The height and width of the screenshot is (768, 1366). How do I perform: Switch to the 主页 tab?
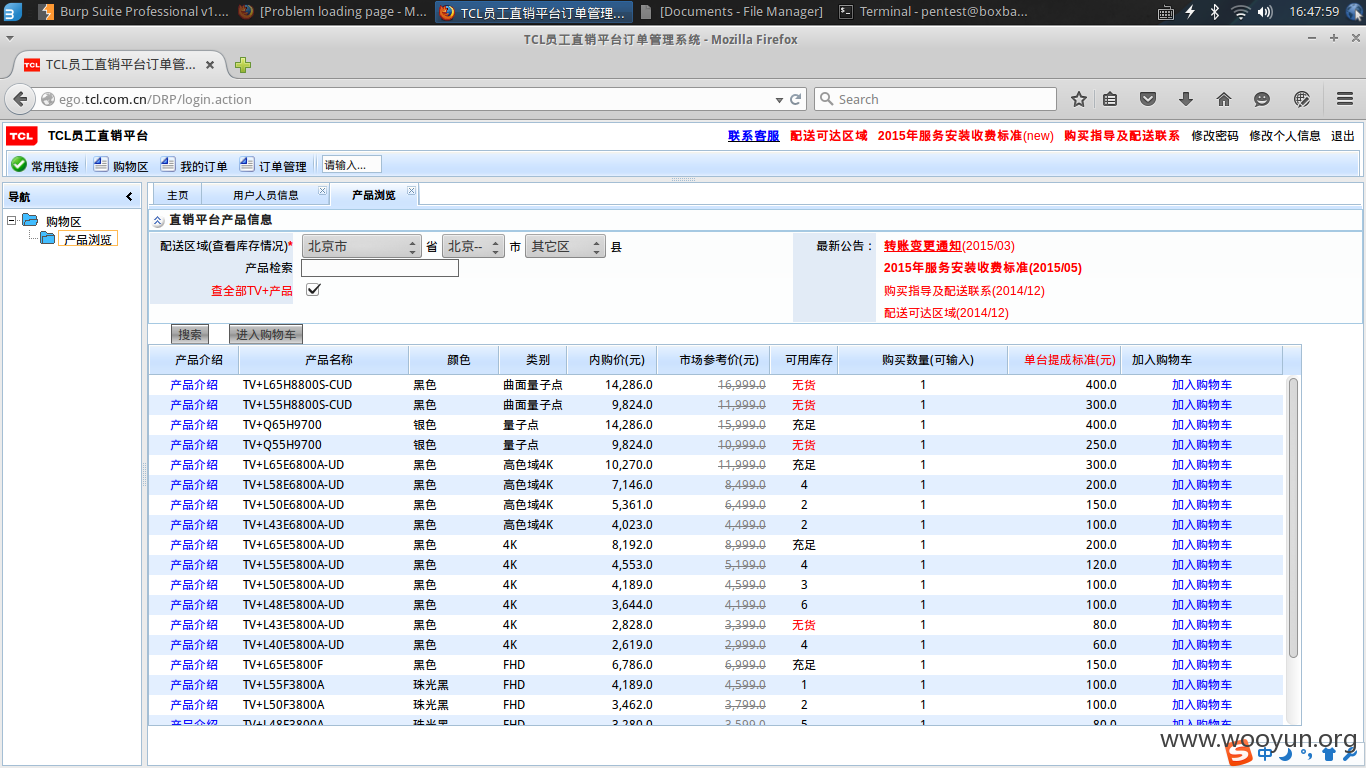[x=177, y=195]
